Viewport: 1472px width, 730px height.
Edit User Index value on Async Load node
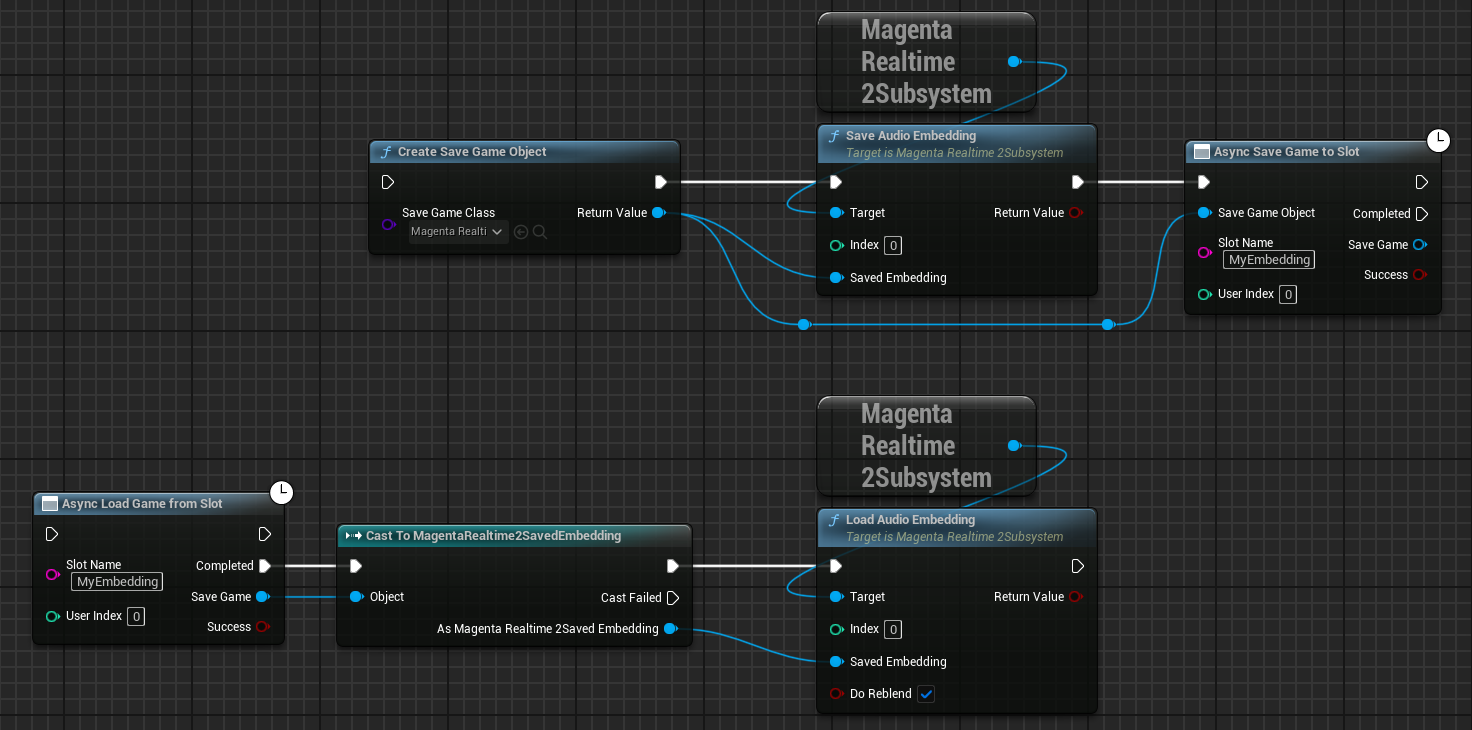pos(136,617)
